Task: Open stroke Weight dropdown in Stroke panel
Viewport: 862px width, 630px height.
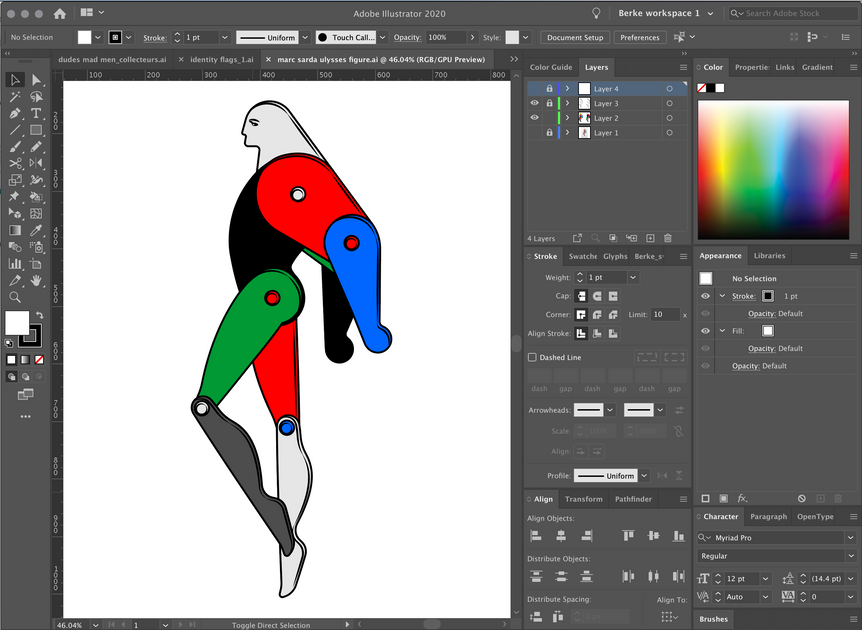Action: coord(633,278)
